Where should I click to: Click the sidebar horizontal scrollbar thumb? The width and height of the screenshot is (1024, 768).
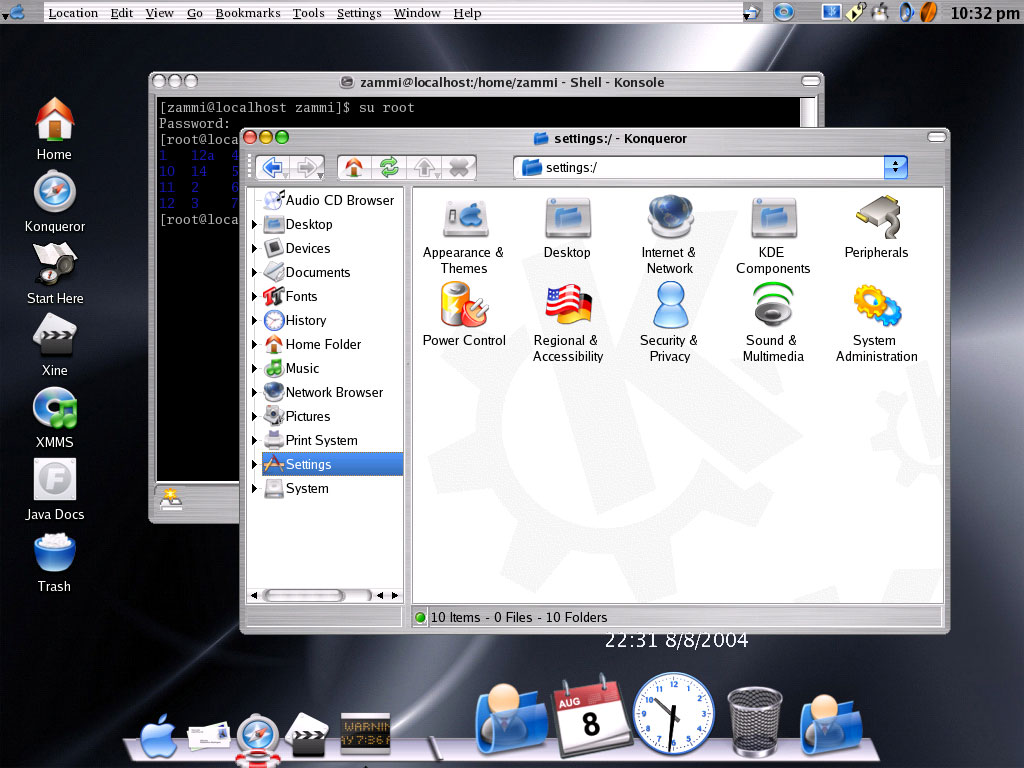pyautogui.click(x=304, y=595)
